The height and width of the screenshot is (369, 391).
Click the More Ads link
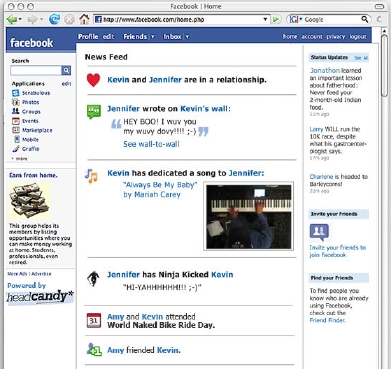click(x=18, y=274)
